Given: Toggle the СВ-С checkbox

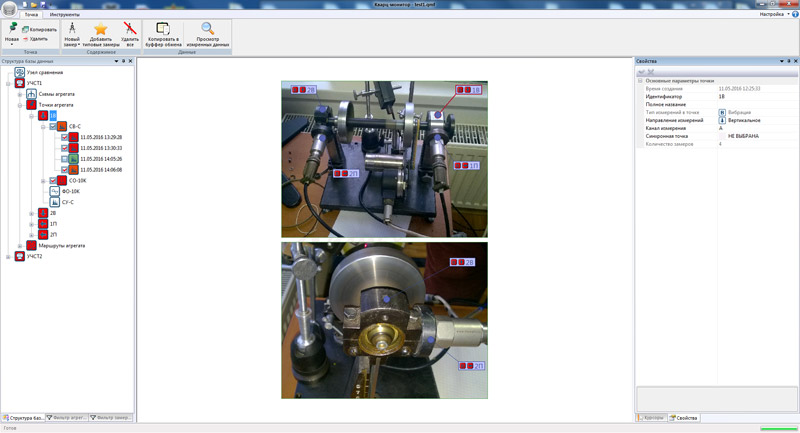Looking at the screenshot, I should [x=53, y=126].
